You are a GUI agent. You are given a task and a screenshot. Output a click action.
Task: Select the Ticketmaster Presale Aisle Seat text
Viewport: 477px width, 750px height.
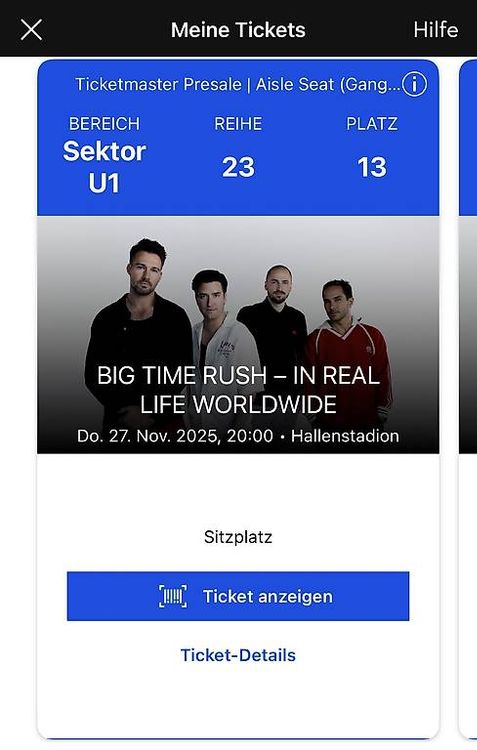click(x=237, y=85)
